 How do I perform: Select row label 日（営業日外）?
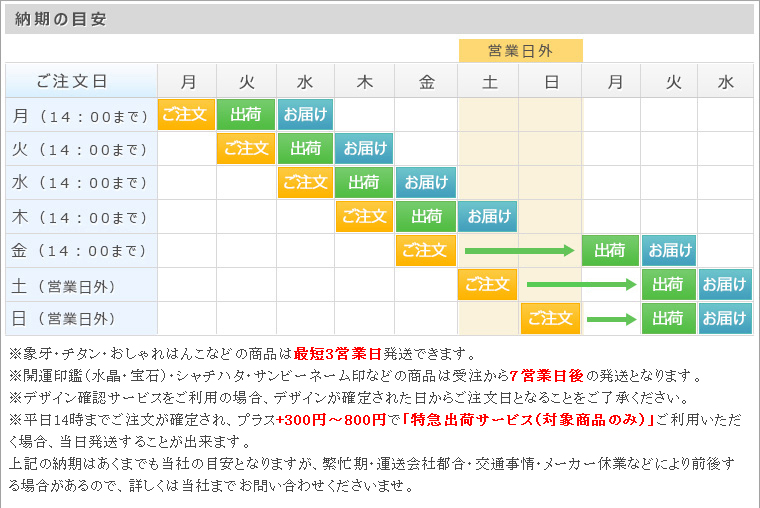point(81,318)
